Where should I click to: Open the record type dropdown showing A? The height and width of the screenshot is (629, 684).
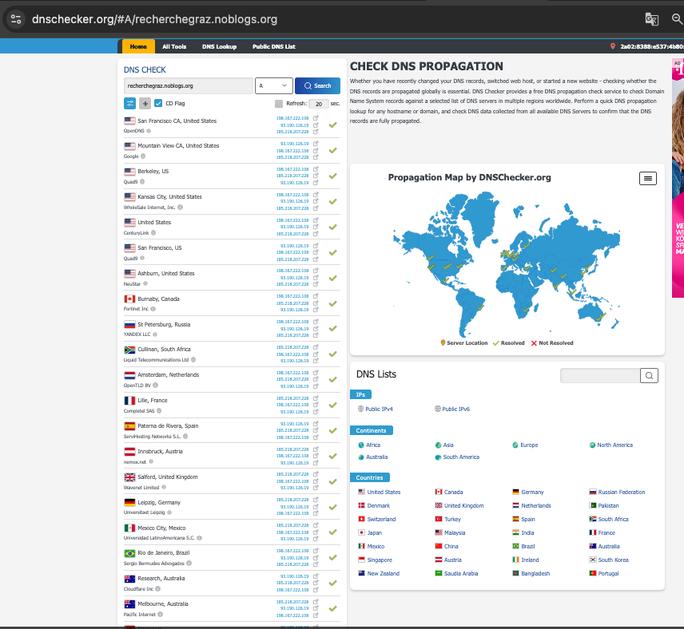click(x=273, y=86)
